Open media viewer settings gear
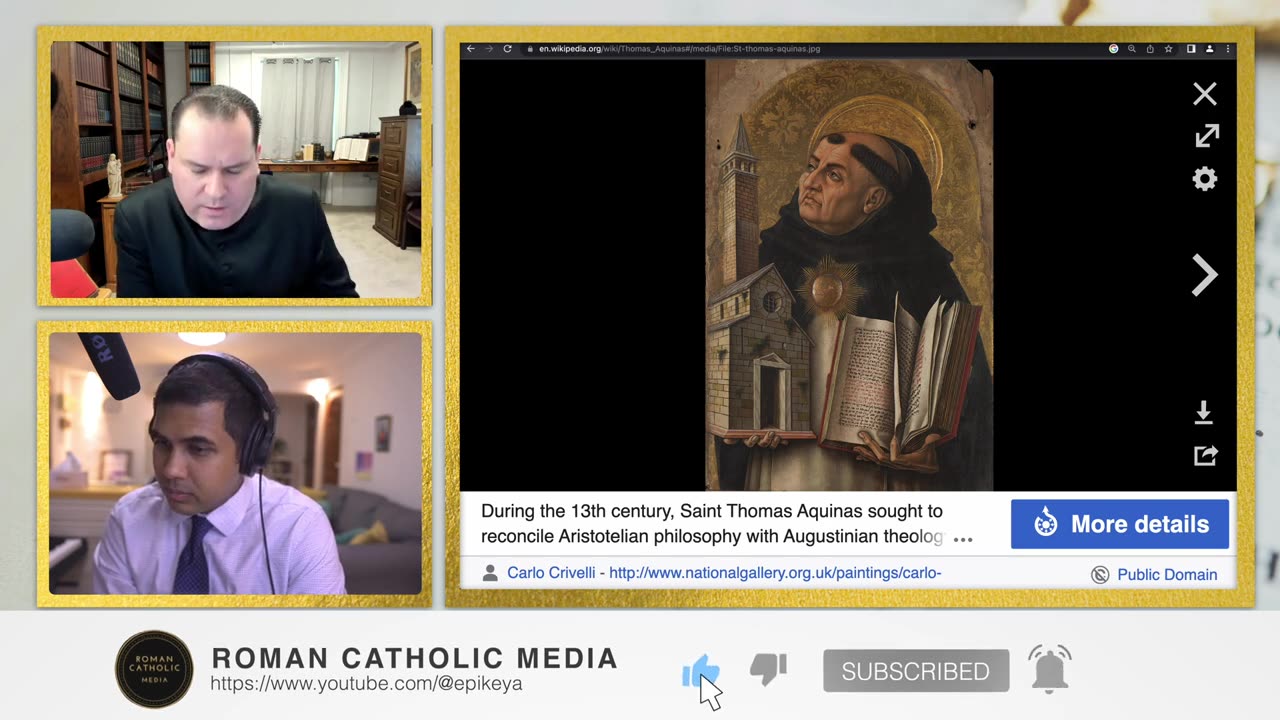The height and width of the screenshot is (720, 1280). pyautogui.click(x=1205, y=179)
